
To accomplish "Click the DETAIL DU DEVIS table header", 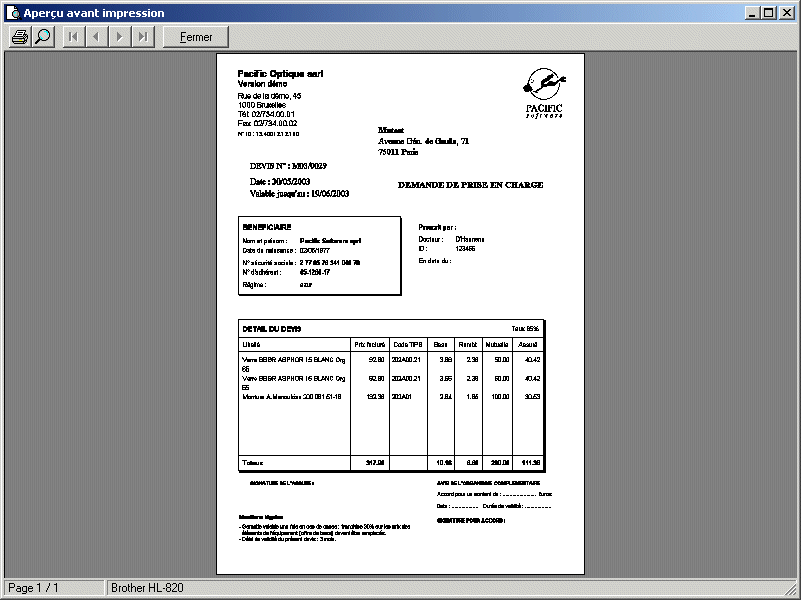I will [x=272, y=328].
